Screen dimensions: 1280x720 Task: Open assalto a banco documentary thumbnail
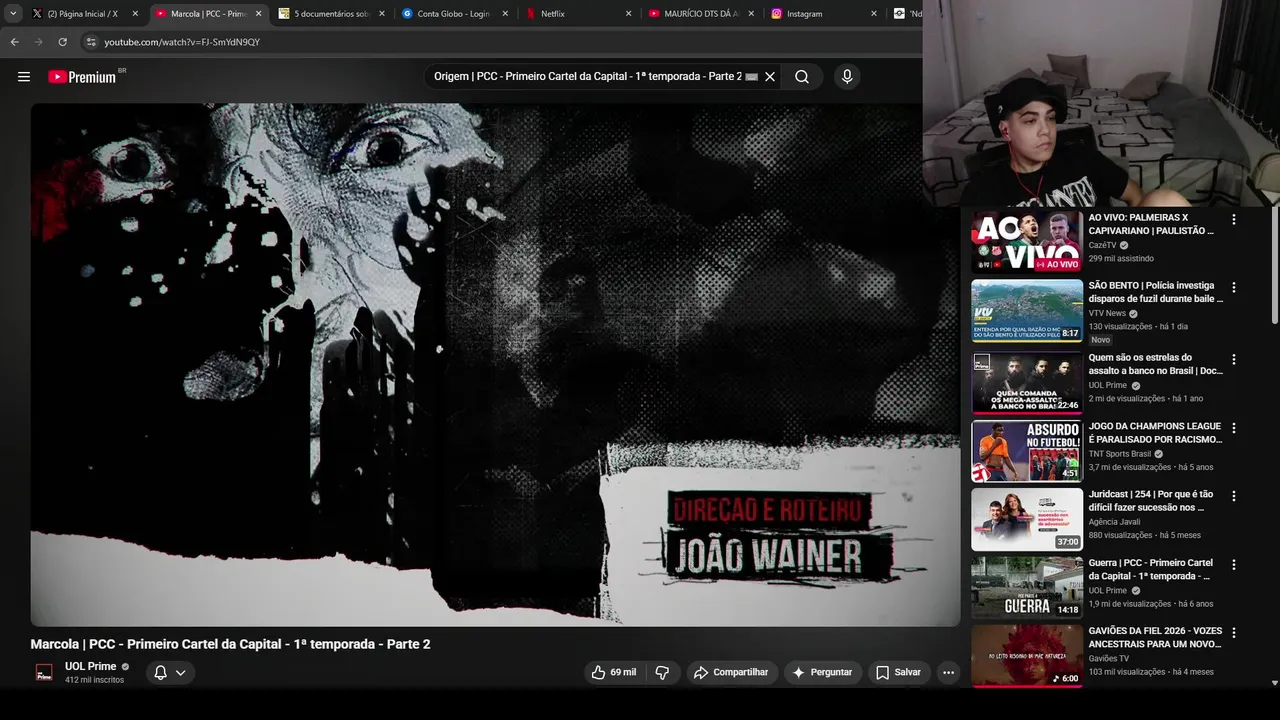(1027, 383)
